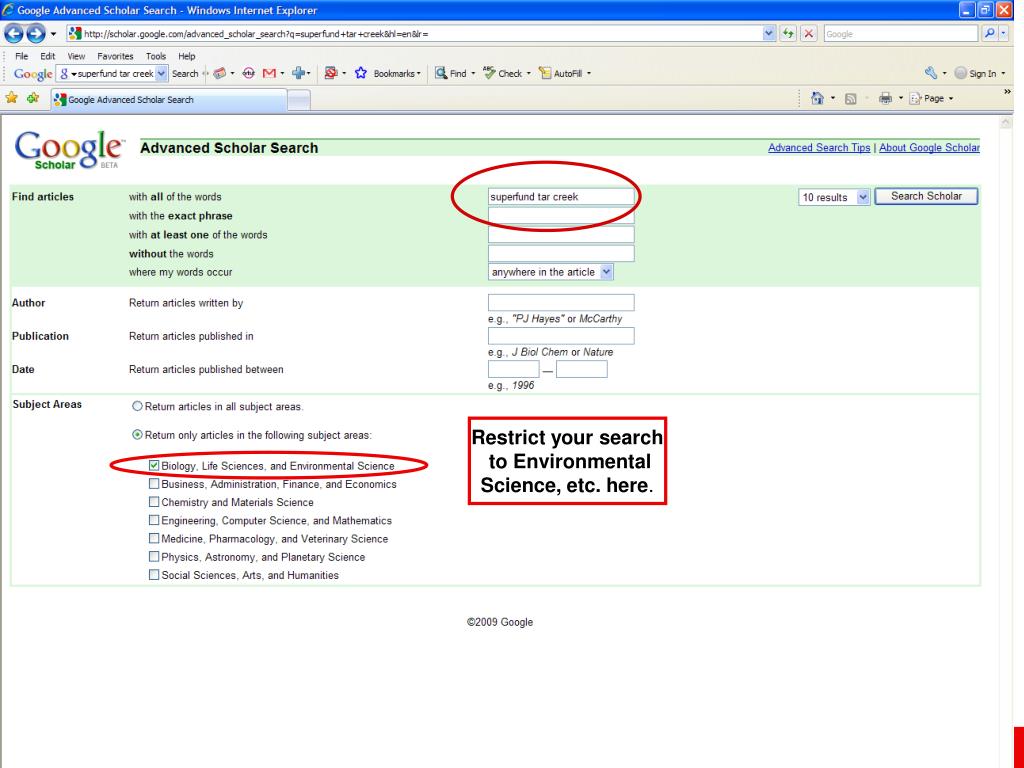The image size is (1024, 768).
Task: Click the Print icon in command bar
Action: pos(885,99)
